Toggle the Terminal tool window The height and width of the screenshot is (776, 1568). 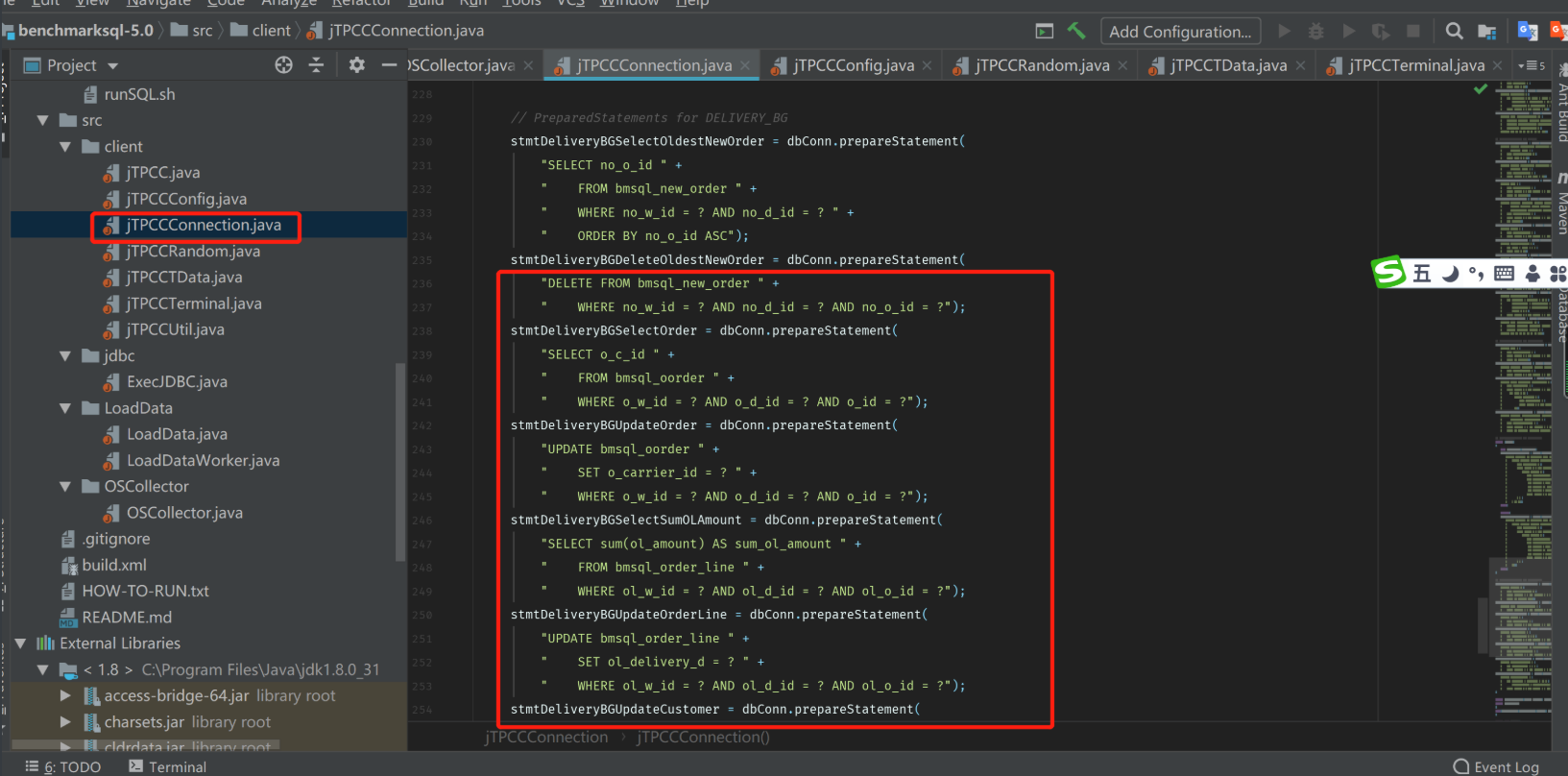167,766
